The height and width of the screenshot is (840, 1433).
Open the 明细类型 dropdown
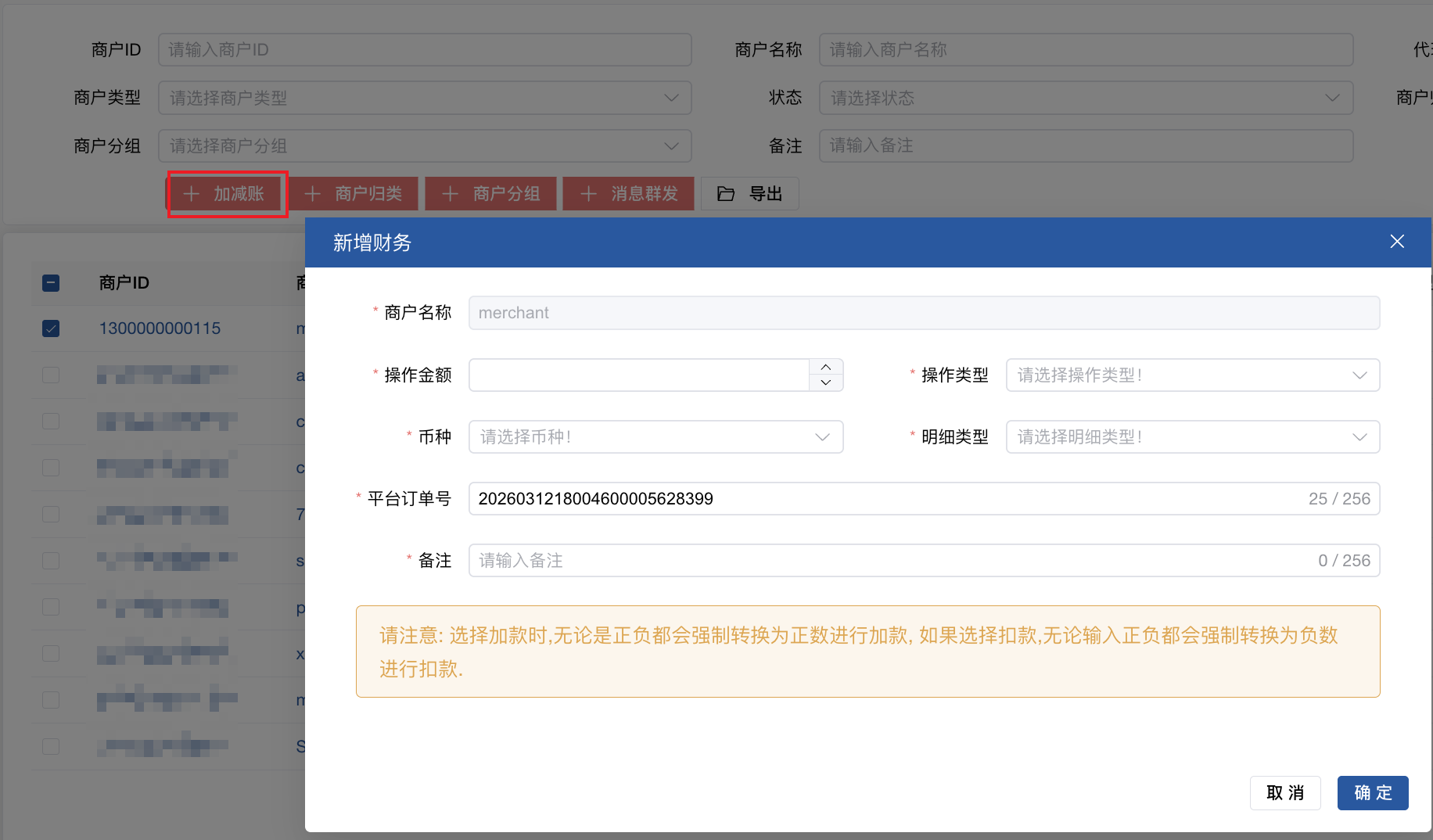[1192, 437]
